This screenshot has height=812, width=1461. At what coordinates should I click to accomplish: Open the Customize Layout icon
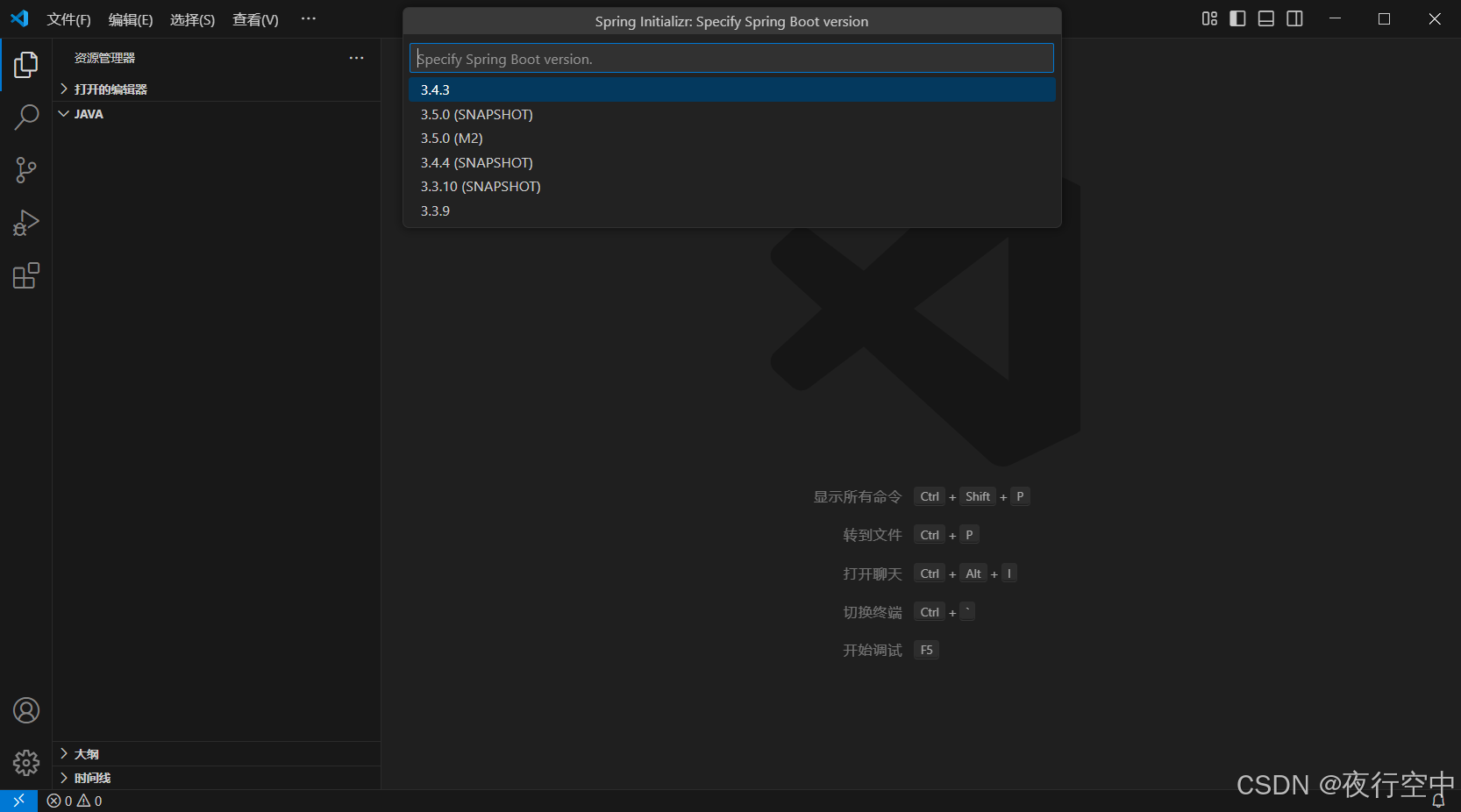coord(1209,18)
